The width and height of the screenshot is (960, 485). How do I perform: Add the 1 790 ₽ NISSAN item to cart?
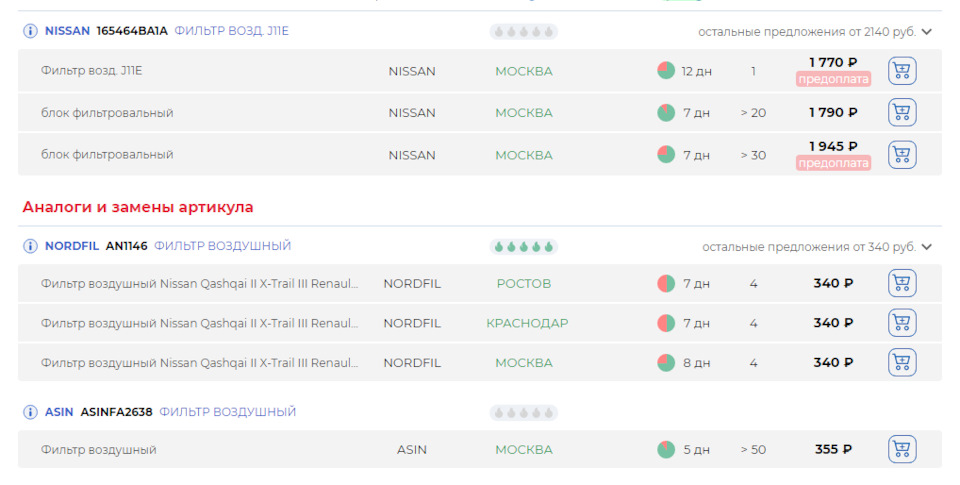902,113
